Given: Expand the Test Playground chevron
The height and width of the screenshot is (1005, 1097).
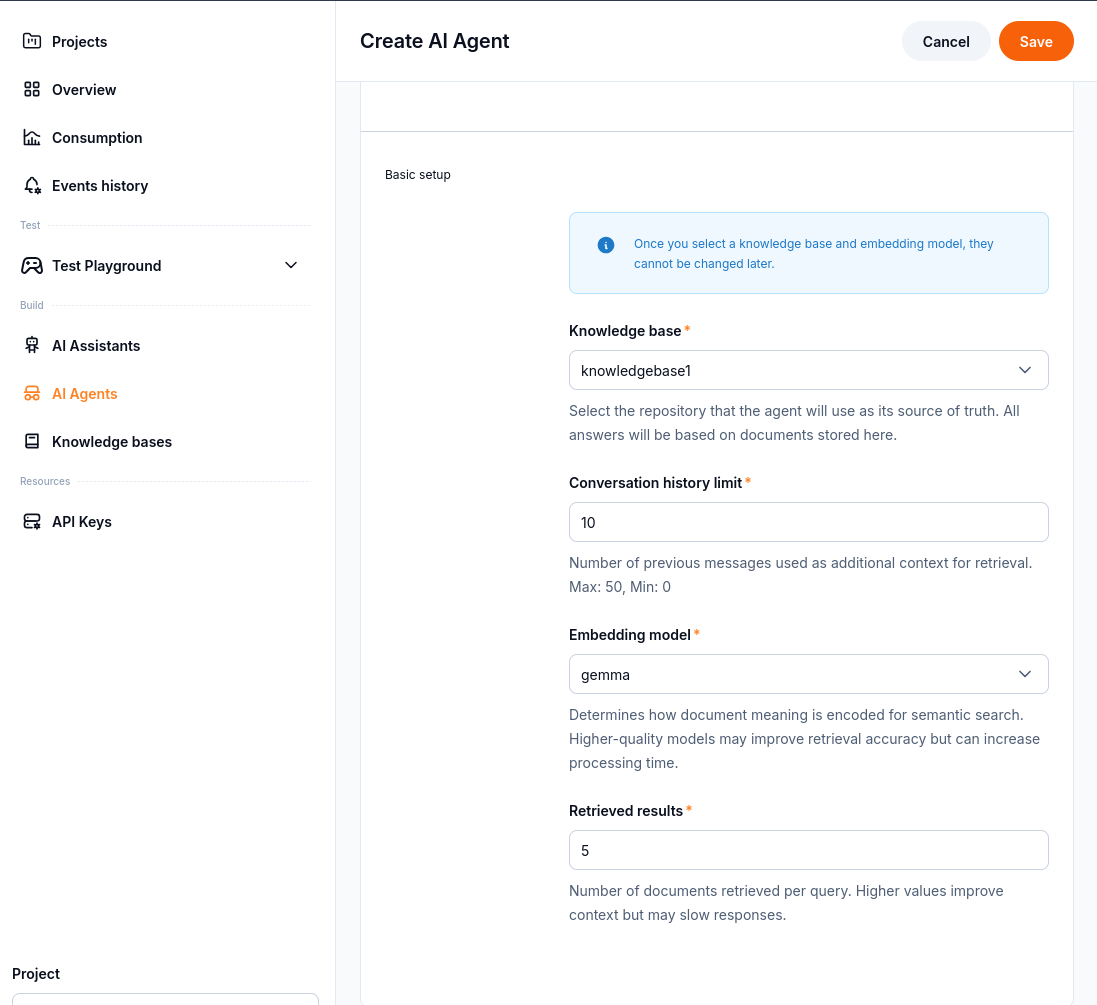Looking at the screenshot, I should [x=291, y=265].
